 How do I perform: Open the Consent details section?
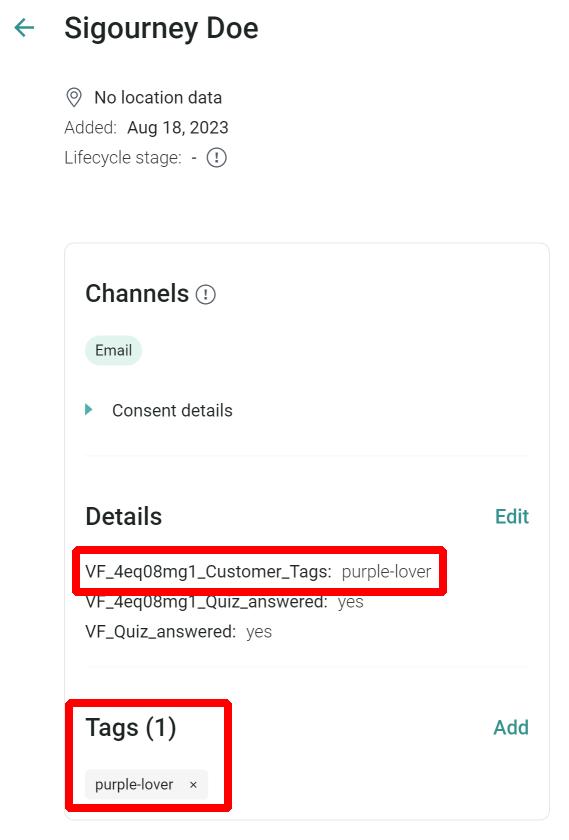pos(172,410)
